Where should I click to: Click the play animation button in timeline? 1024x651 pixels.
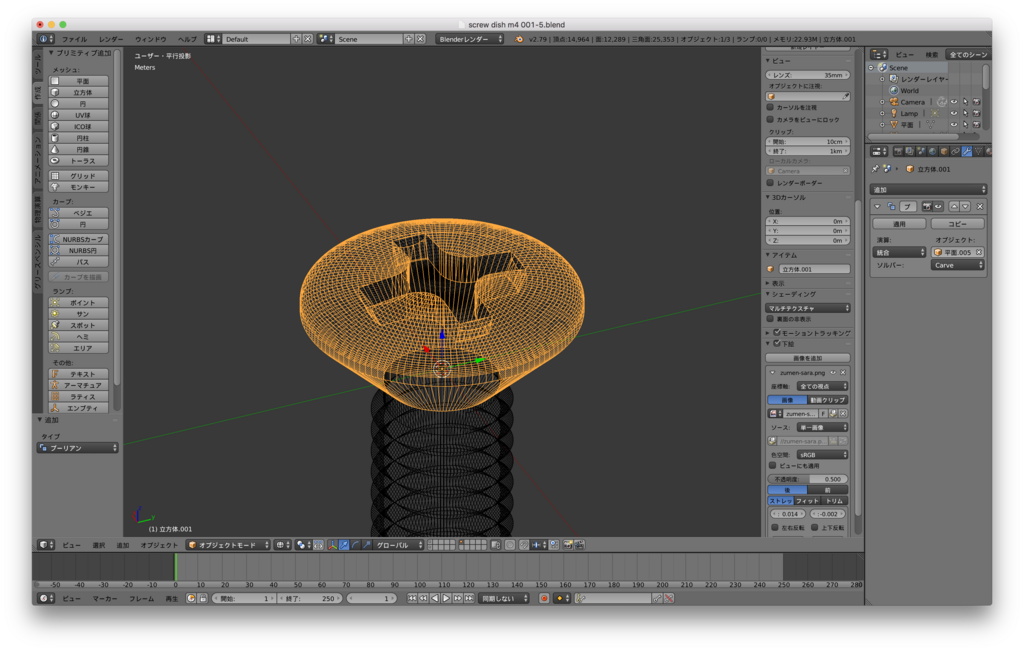coord(446,598)
